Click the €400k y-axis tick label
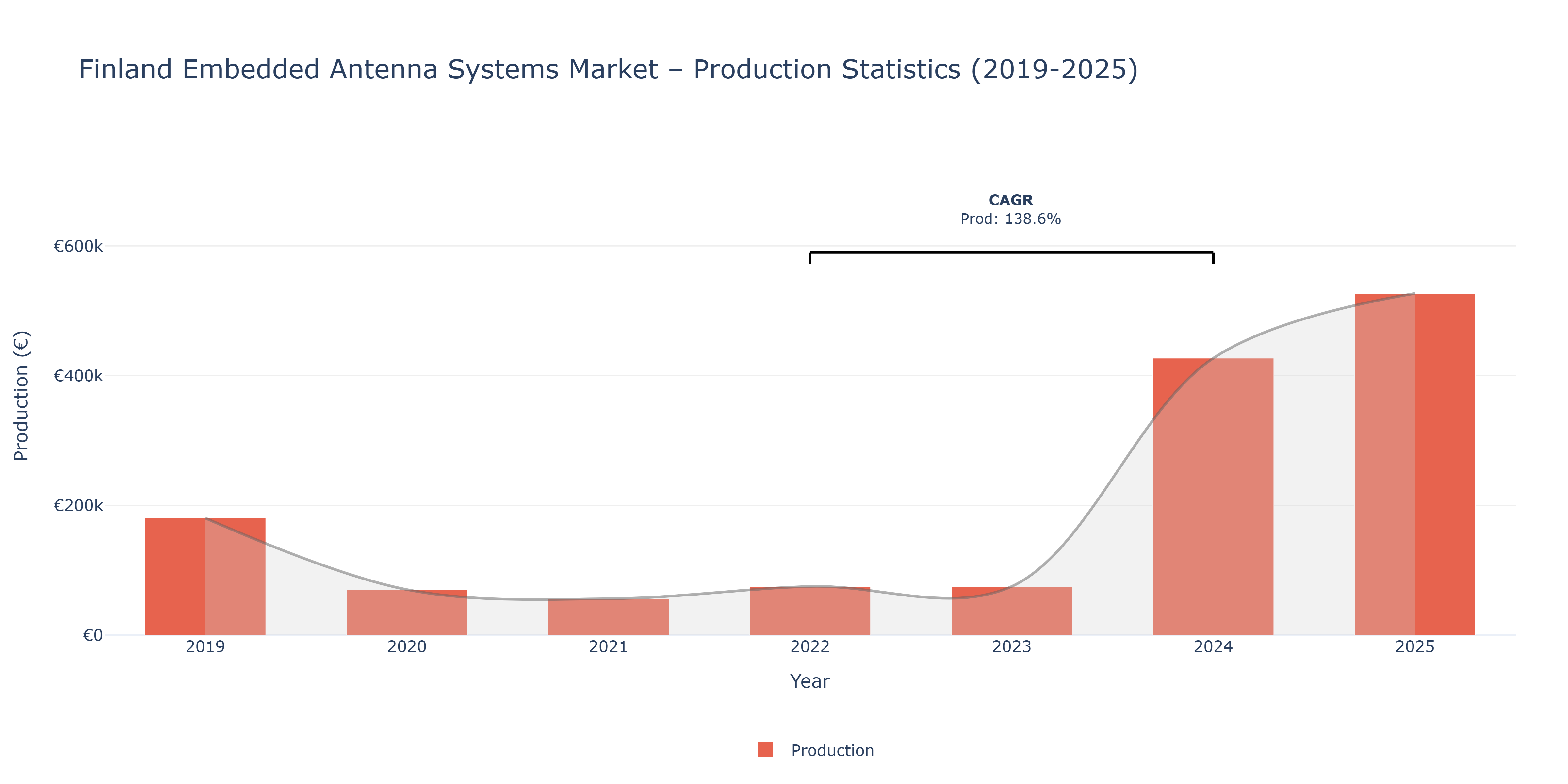Screen dimensions: 1568x784 click(78, 376)
